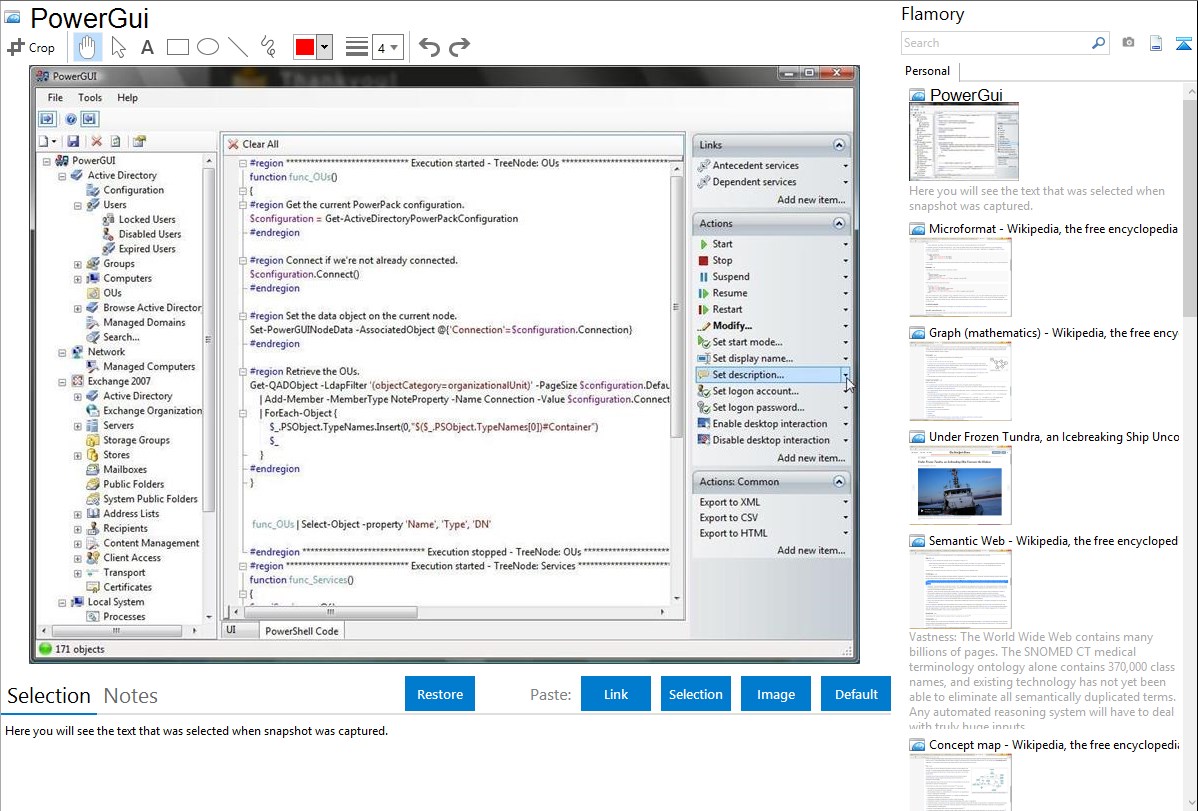Collapse the Active Directory tree node

coord(63,176)
